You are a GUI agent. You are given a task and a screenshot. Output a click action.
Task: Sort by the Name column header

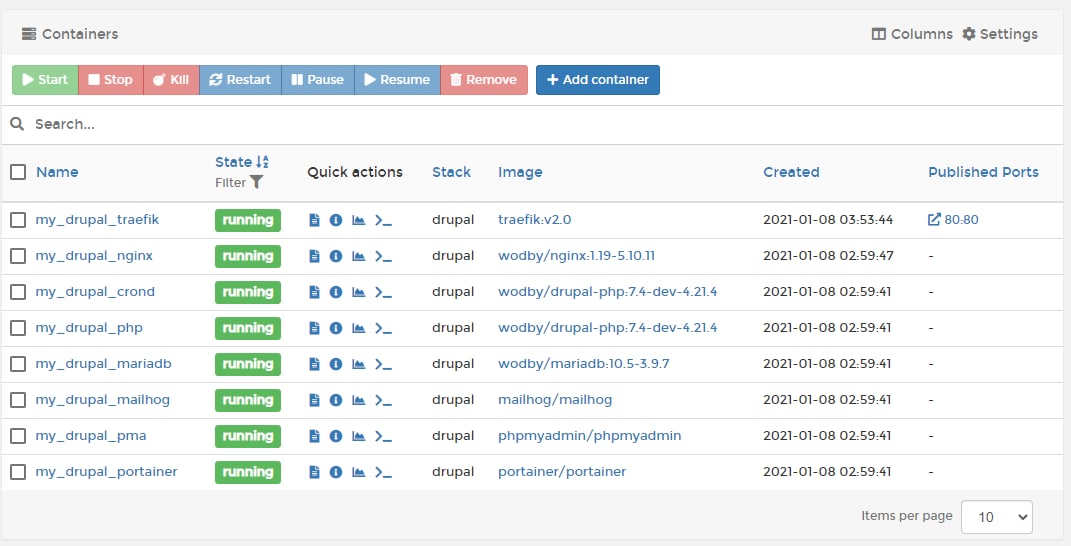point(57,172)
